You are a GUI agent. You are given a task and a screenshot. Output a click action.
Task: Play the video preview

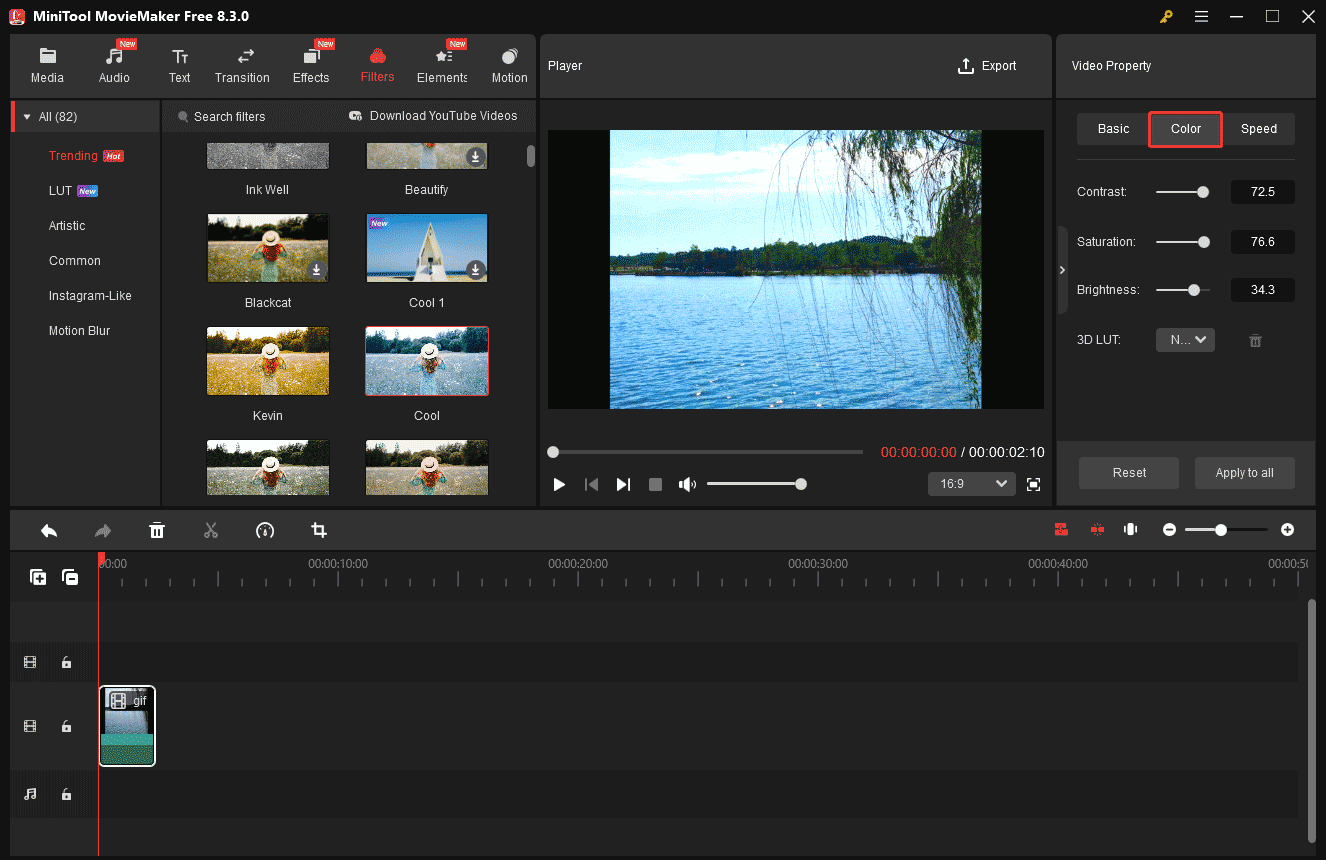click(x=559, y=484)
